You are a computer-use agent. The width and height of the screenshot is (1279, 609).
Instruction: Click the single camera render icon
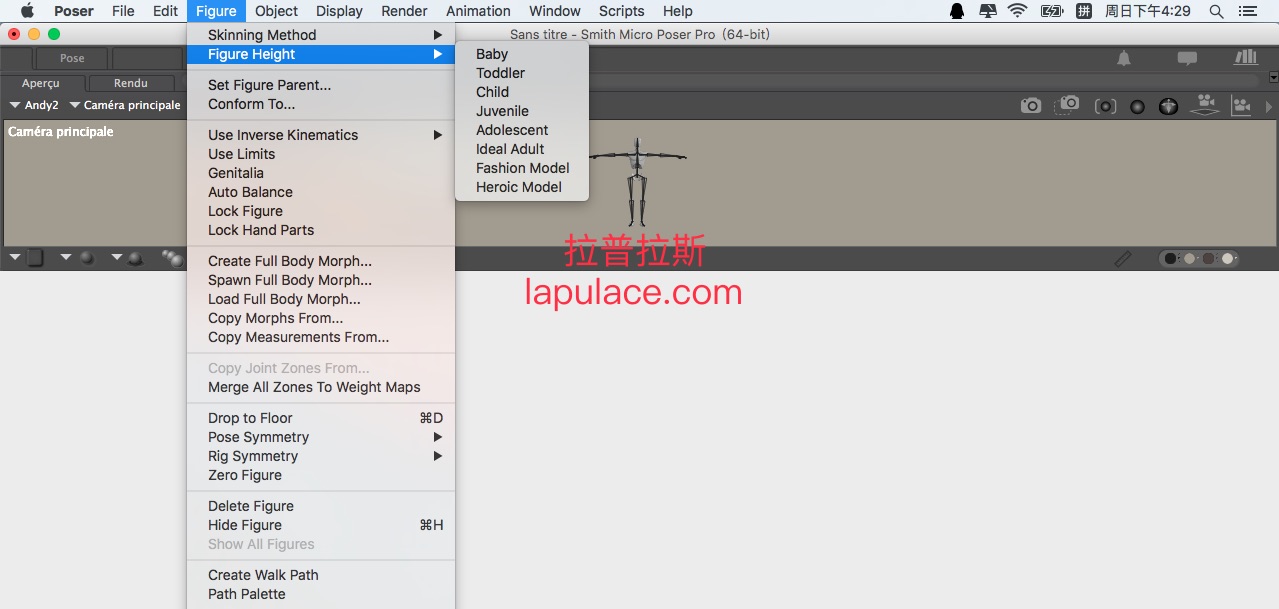1031,105
